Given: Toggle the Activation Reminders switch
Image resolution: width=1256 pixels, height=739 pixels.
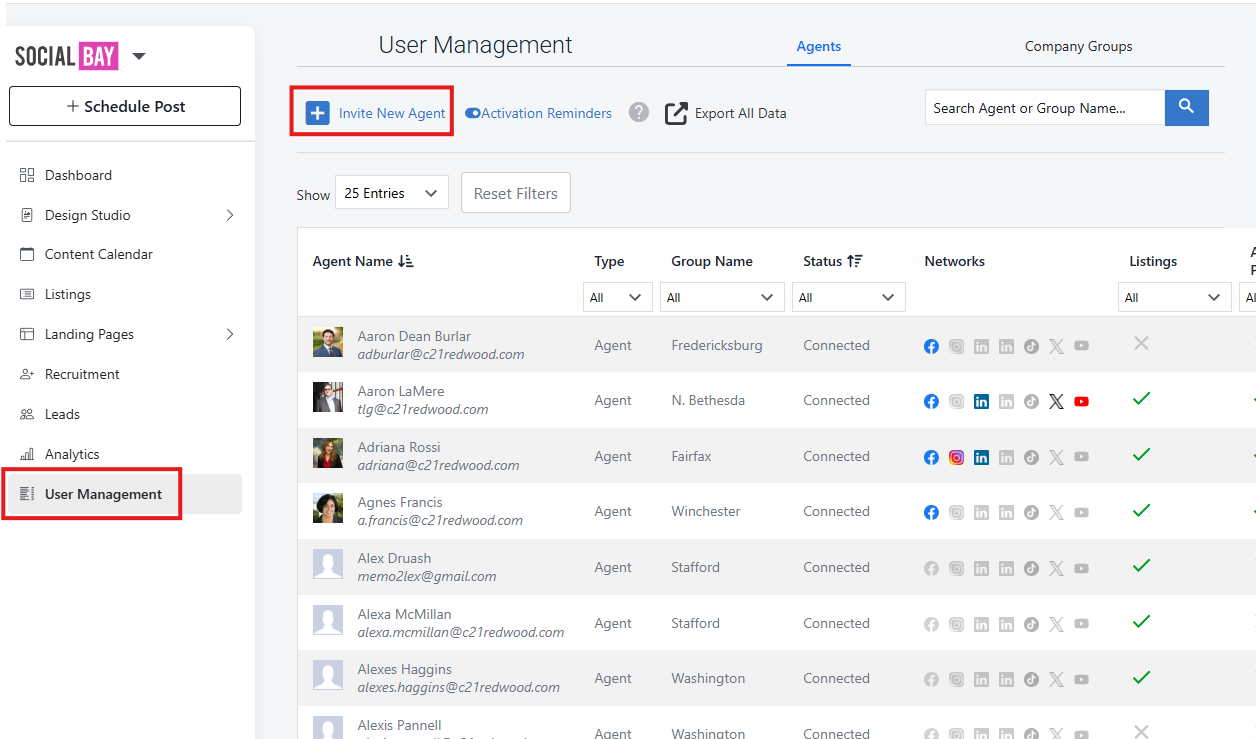Looking at the screenshot, I should point(473,113).
